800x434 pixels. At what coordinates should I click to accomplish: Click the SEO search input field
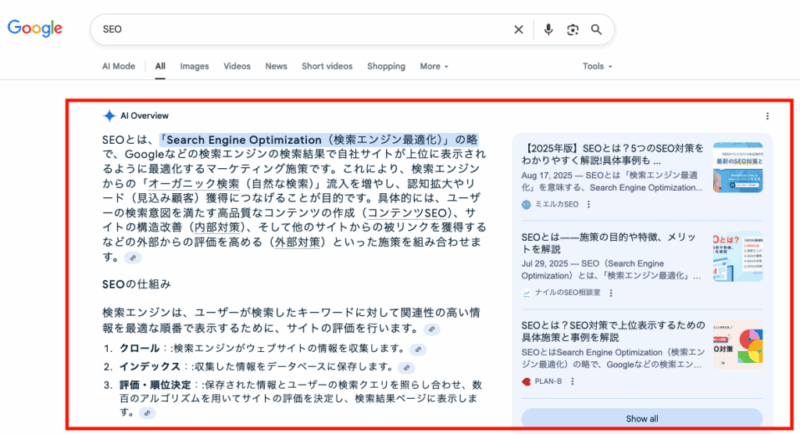pyautogui.click(x=300, y=29)
